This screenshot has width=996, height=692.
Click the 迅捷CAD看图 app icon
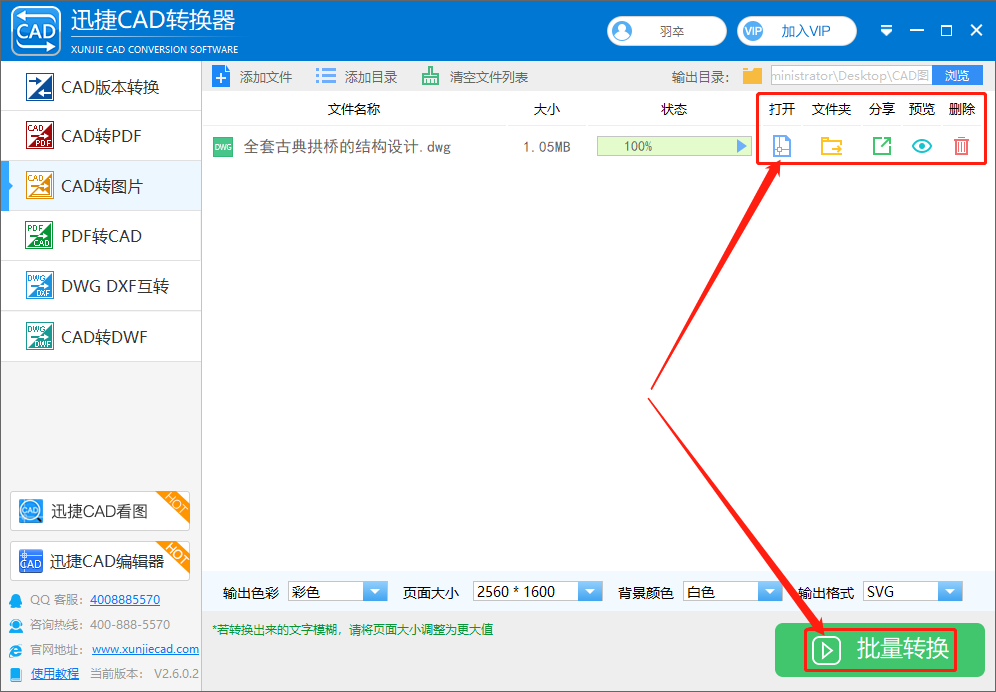[31, 511]
